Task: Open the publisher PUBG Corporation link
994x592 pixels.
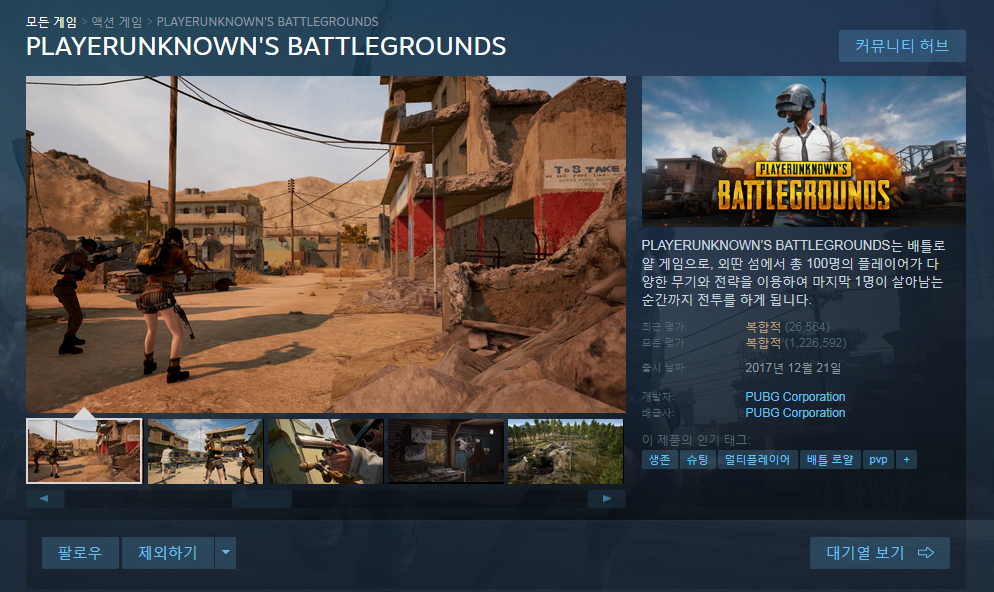Action: 795,413
